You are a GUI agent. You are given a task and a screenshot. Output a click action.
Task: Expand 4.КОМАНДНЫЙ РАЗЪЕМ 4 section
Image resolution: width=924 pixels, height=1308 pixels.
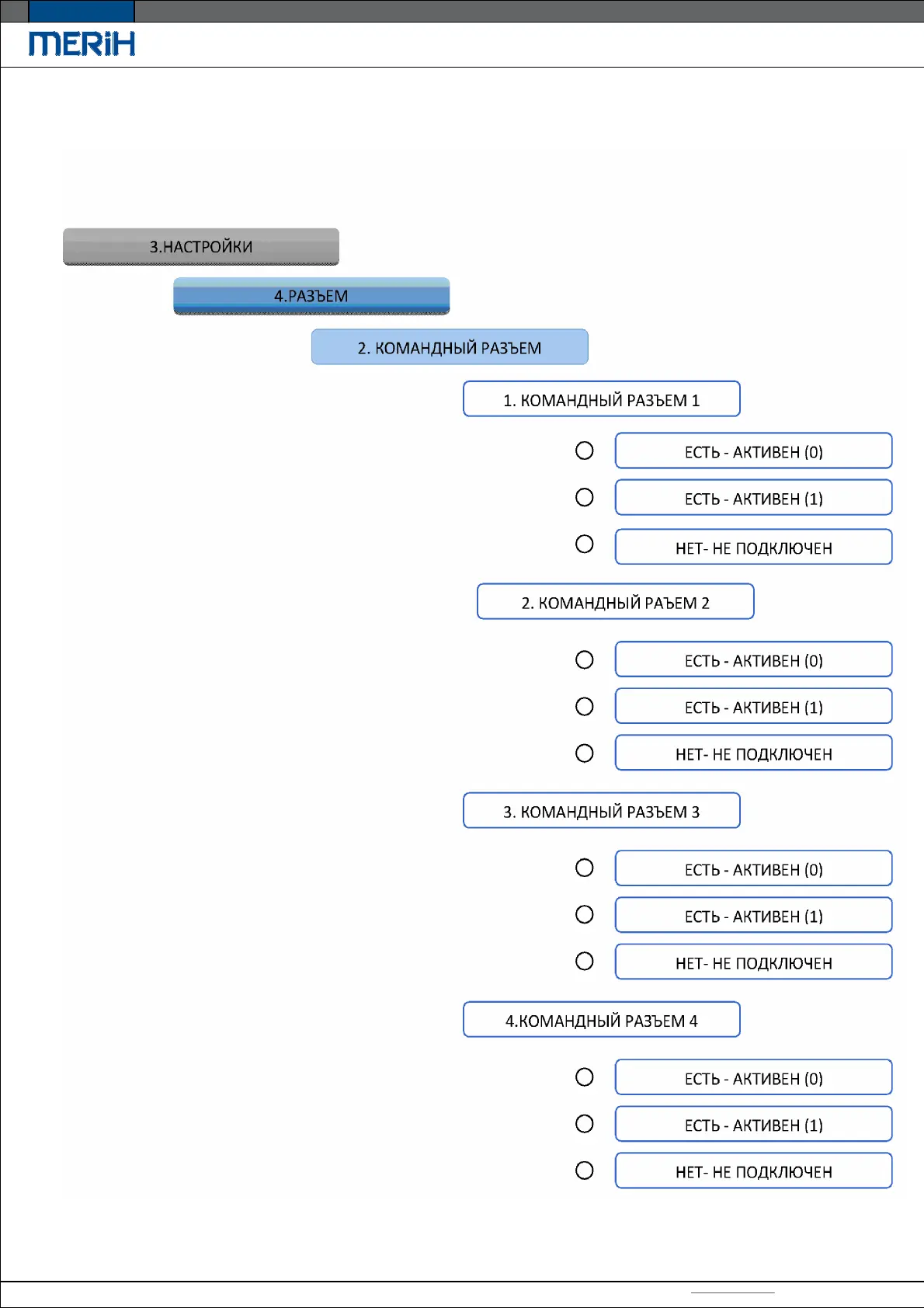pos(601,1020)
